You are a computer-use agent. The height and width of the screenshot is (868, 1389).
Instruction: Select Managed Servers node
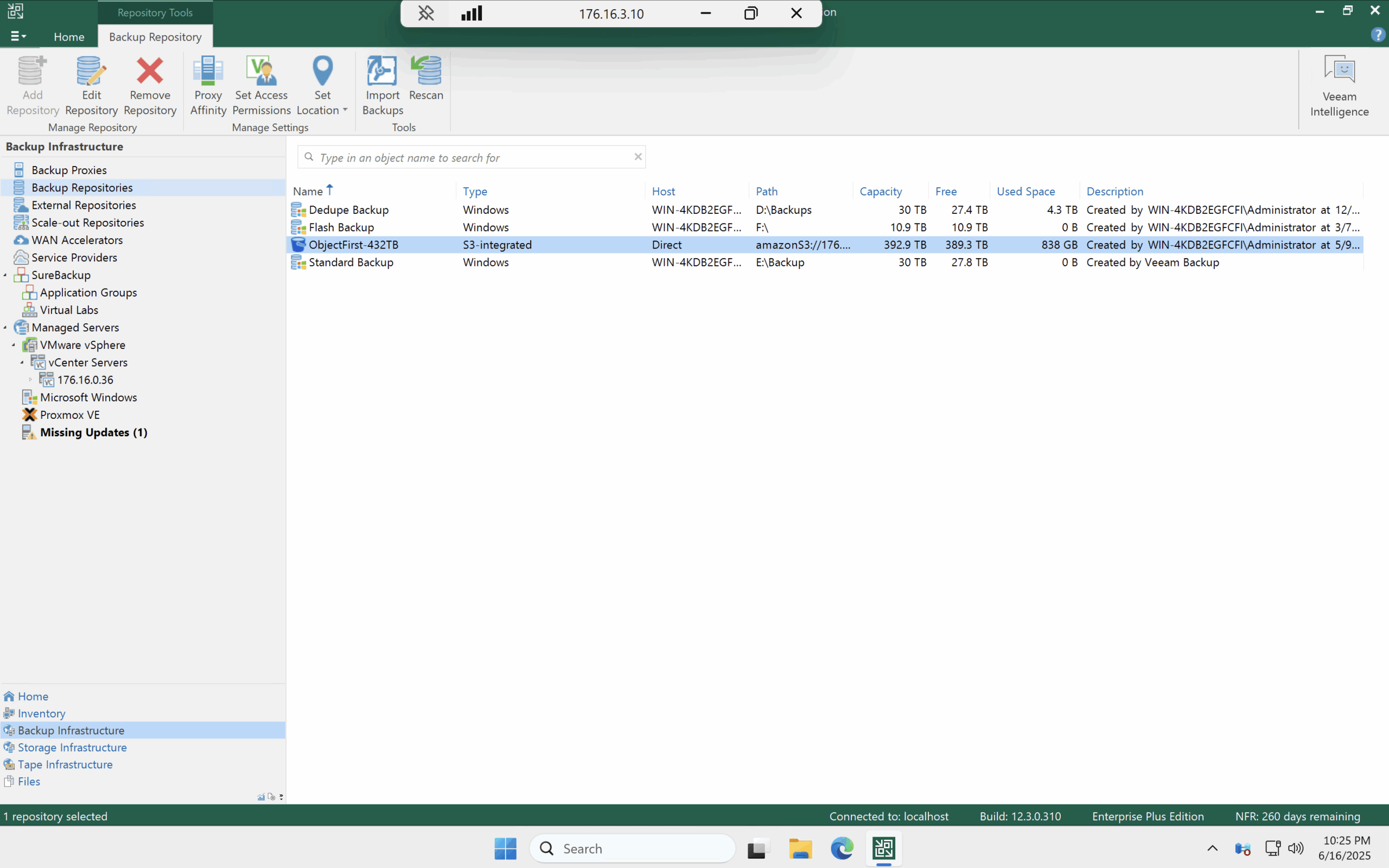pyautogui.click(x=75, y=327)
